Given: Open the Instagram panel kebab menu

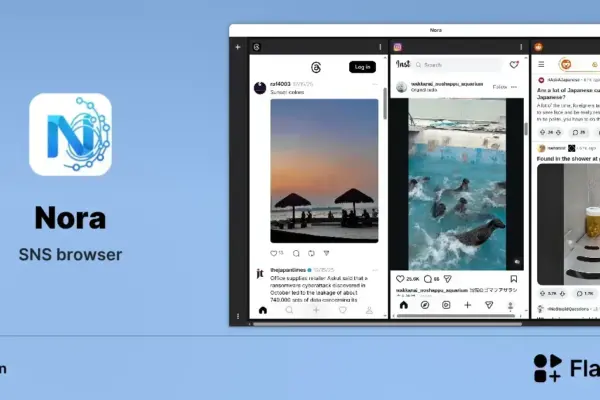Looking at the screenshot, I should (521, 47).
